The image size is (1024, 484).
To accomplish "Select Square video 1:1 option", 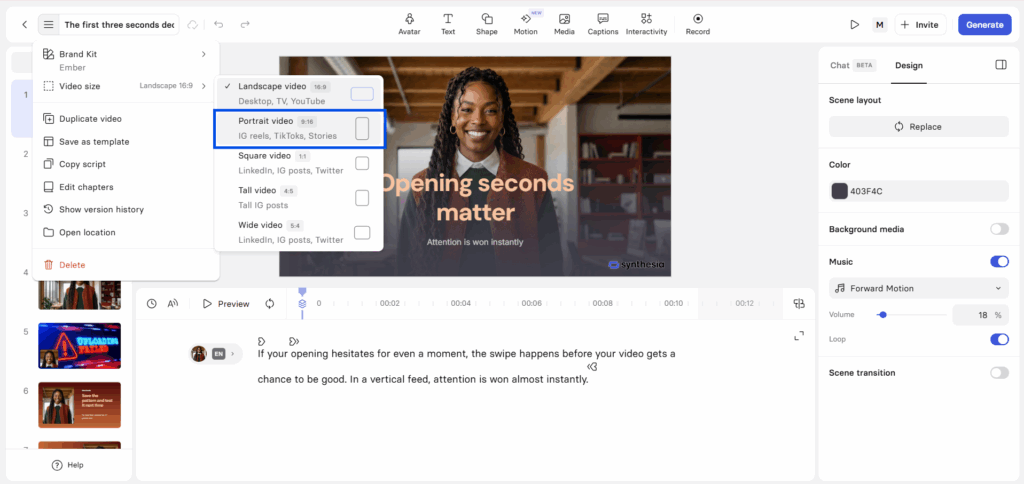I will tap(299, 163).
